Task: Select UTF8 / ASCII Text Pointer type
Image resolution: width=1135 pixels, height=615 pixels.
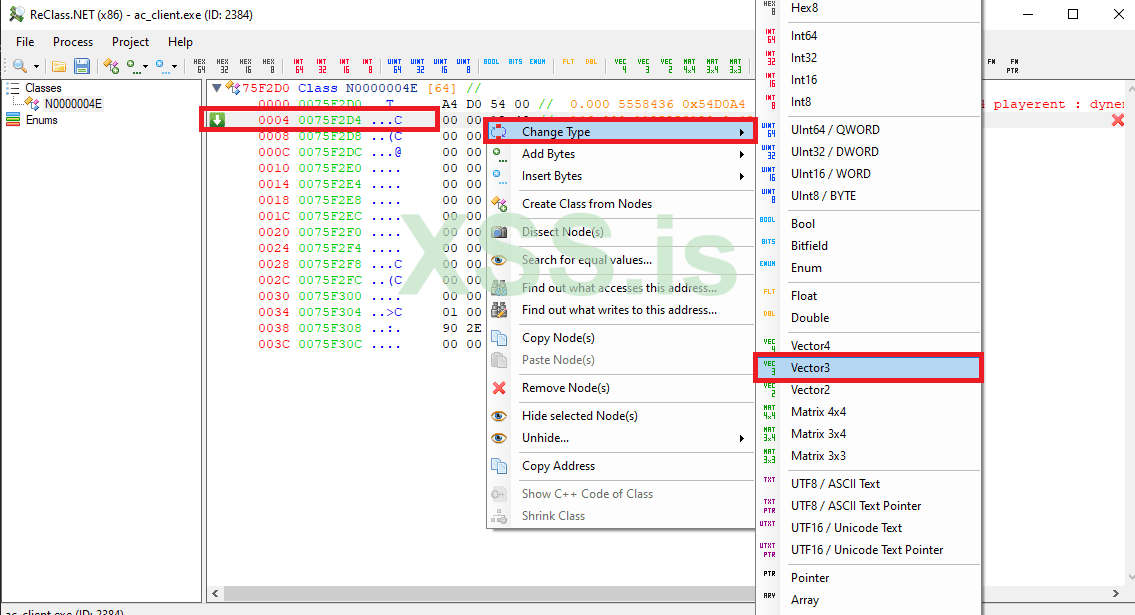Action: [869, 506]
